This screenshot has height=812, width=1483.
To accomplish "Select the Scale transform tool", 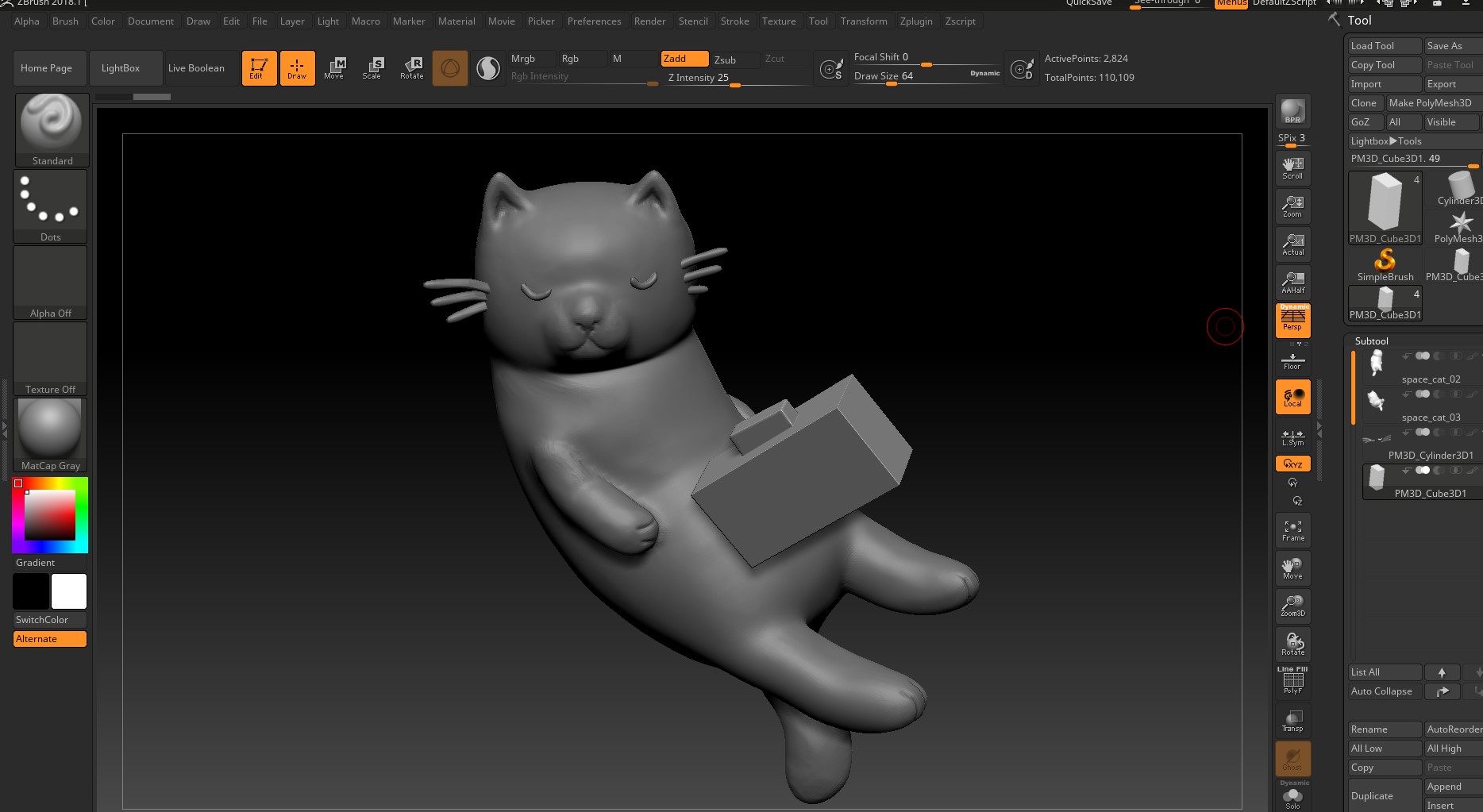I will click(x=372, y=67).
